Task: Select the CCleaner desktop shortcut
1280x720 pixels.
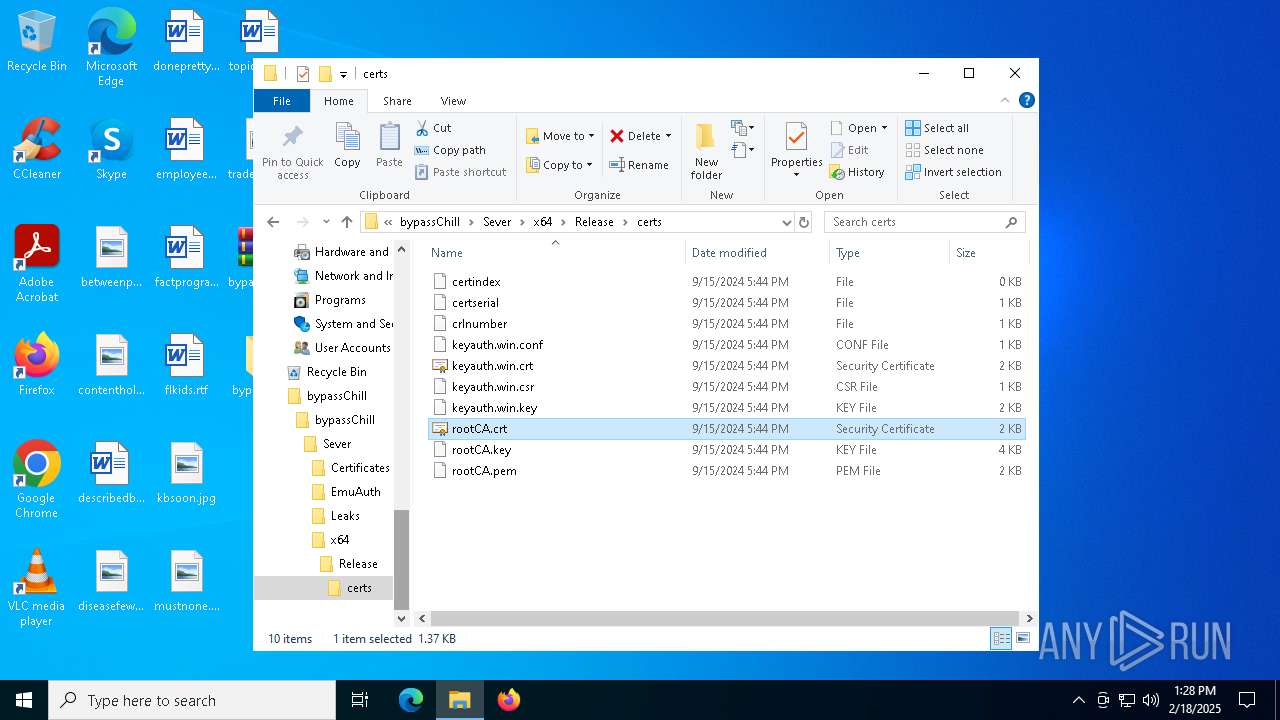Action: 37,150
